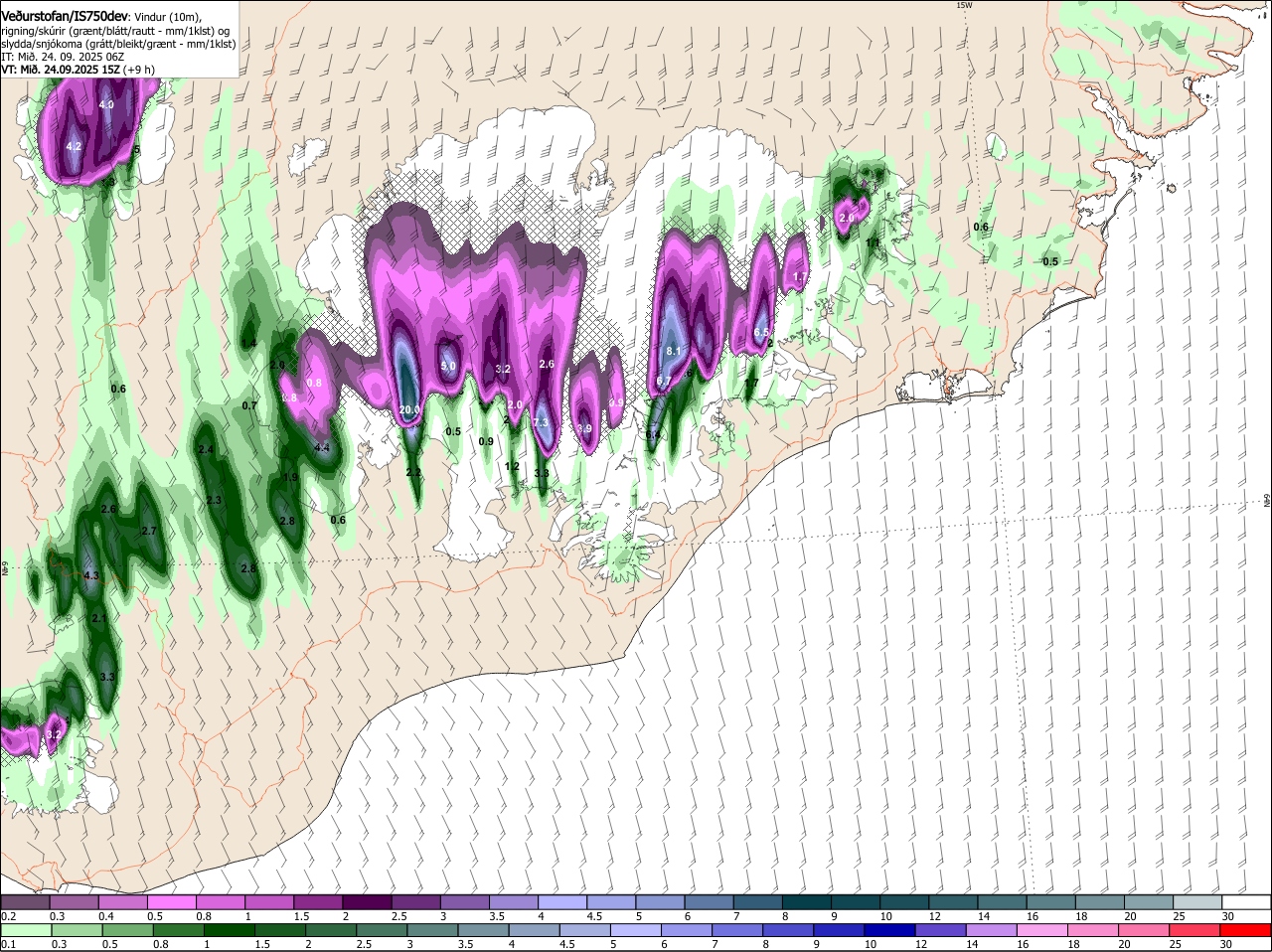Click the 4.5 label on the green rain scale
The image size is (1272, 952).
(567, 945)
